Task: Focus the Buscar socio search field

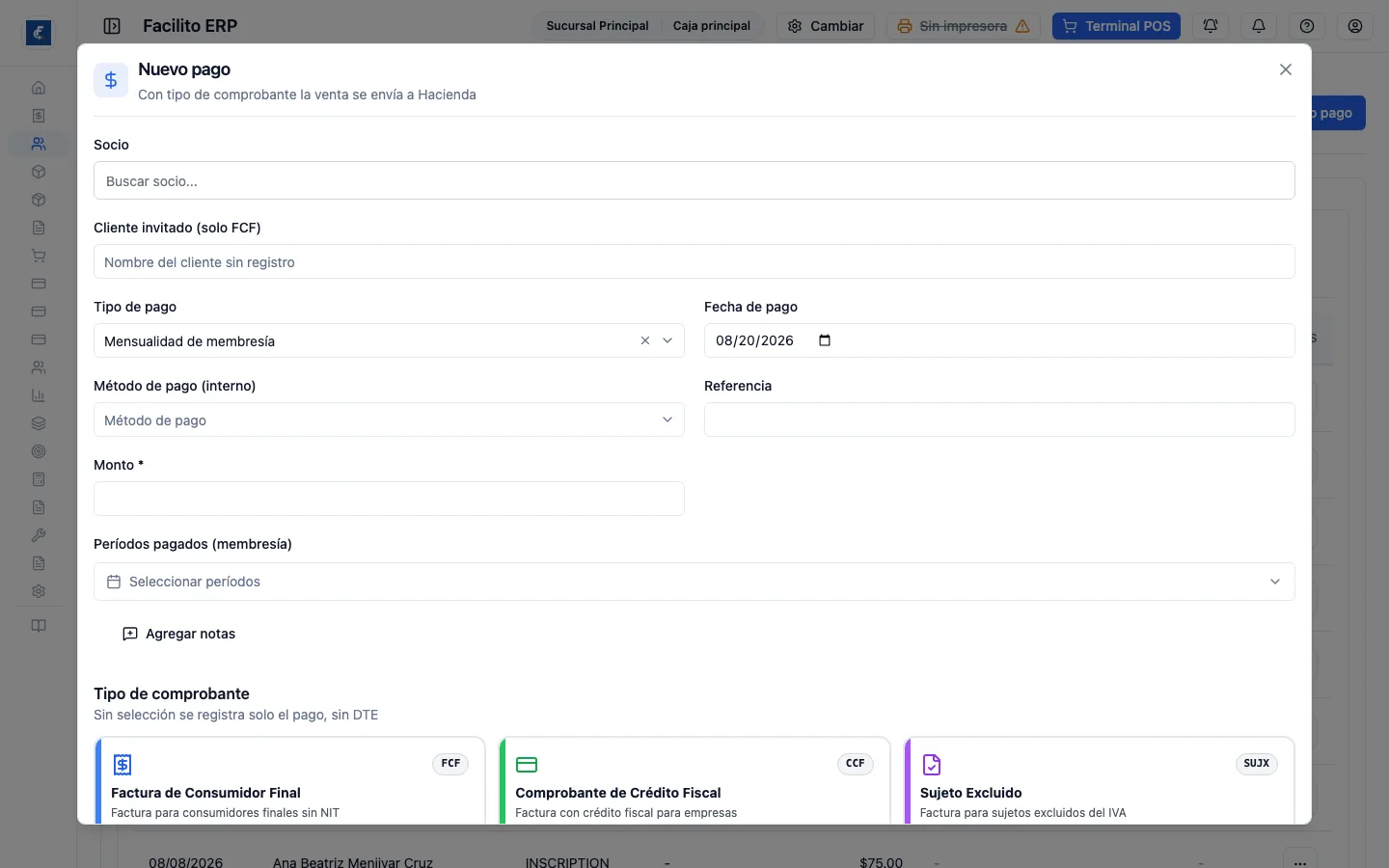Action: coord(694,180)
